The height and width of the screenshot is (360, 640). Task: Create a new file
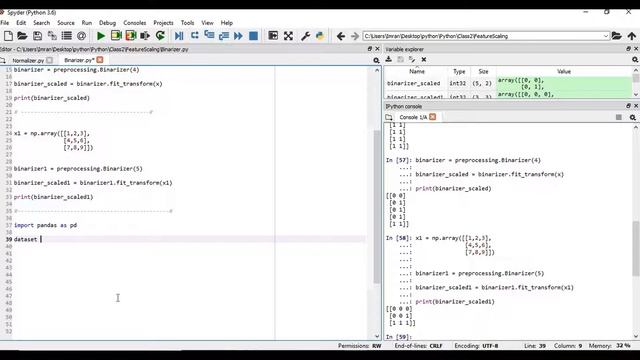coord(8,36)
